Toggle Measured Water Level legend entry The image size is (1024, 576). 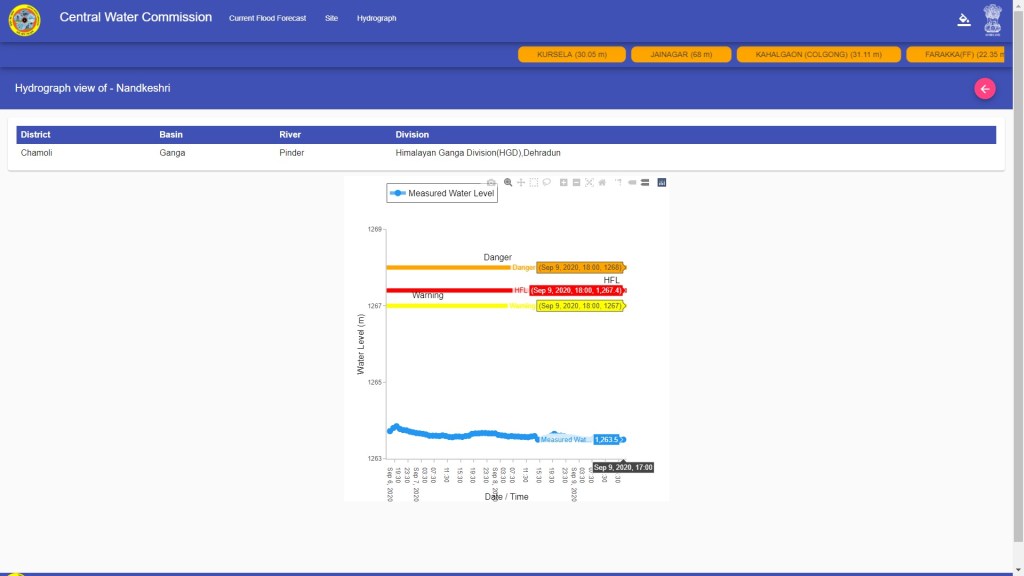tap(442, 193)
